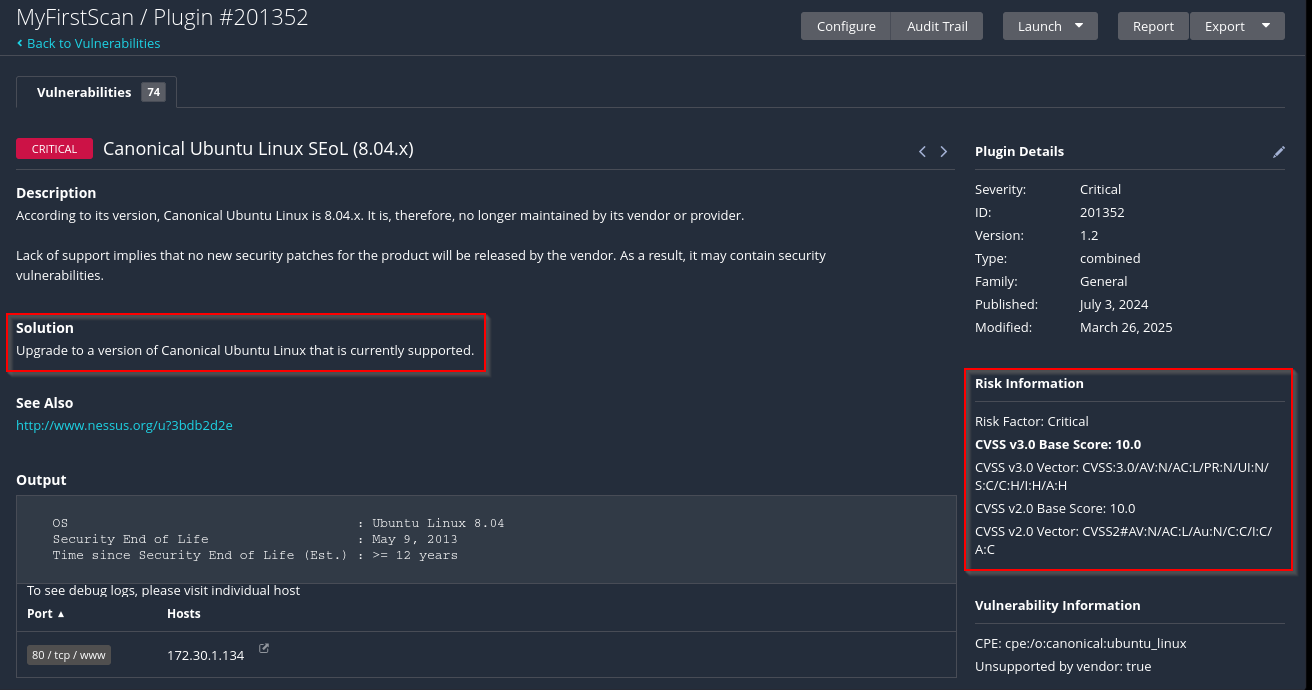
Task: Click the Plugin ID value 201352
Action: (1102, 212)
